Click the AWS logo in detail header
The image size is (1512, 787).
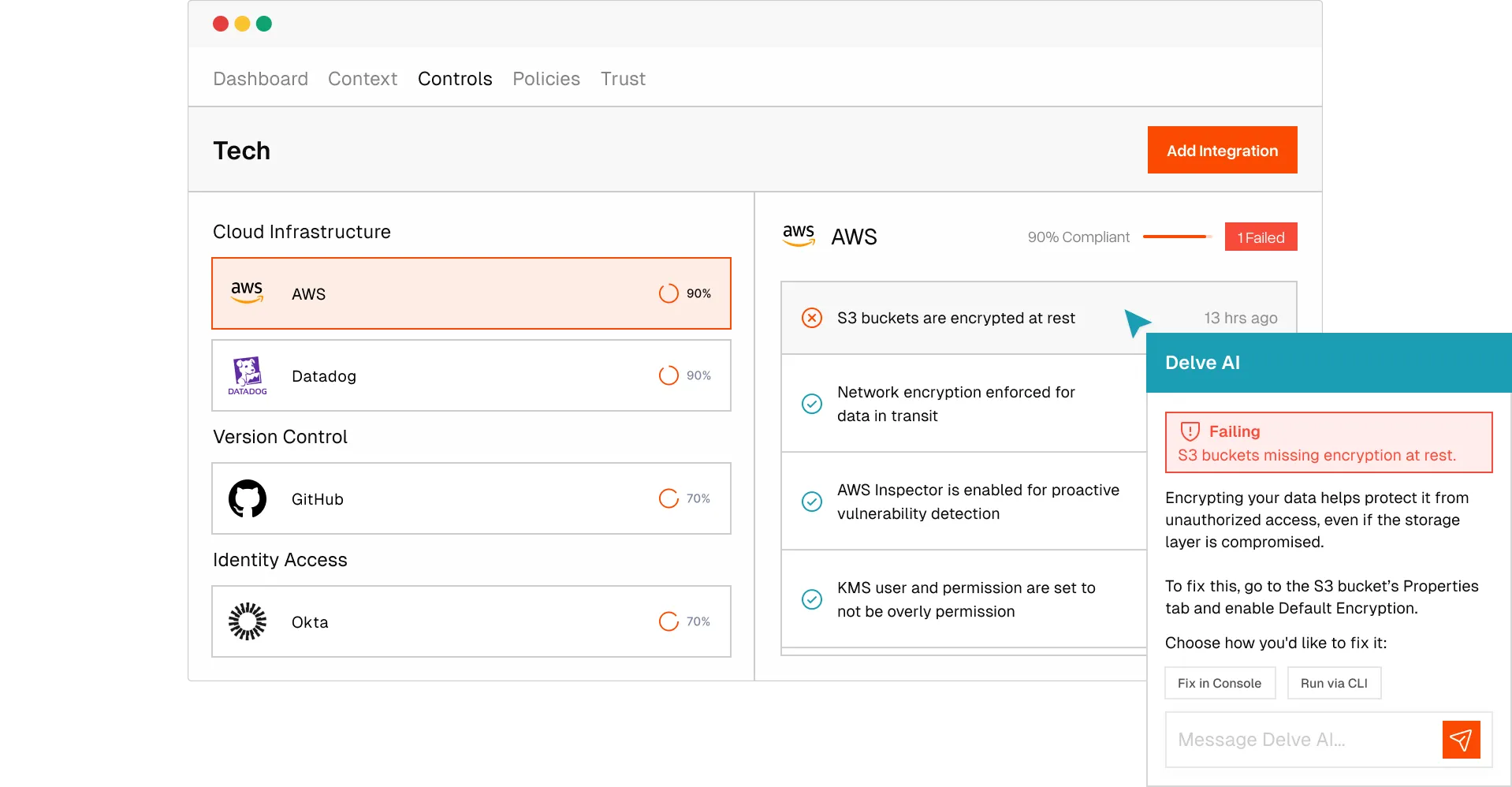click(799, 236)
